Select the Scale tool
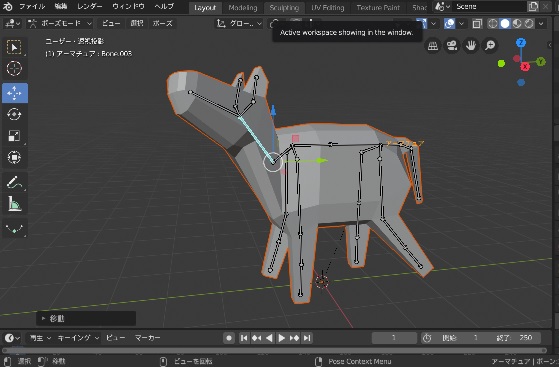 pyautogui.click(x=14, y=136)
